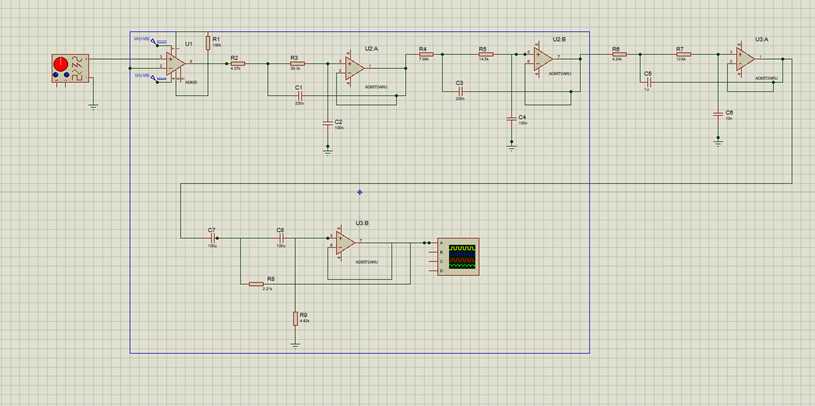The height and width of the screenshot is (406, 815).
Task: Select resistor R5 before U2:B input
Action: [x=485, y=54]
